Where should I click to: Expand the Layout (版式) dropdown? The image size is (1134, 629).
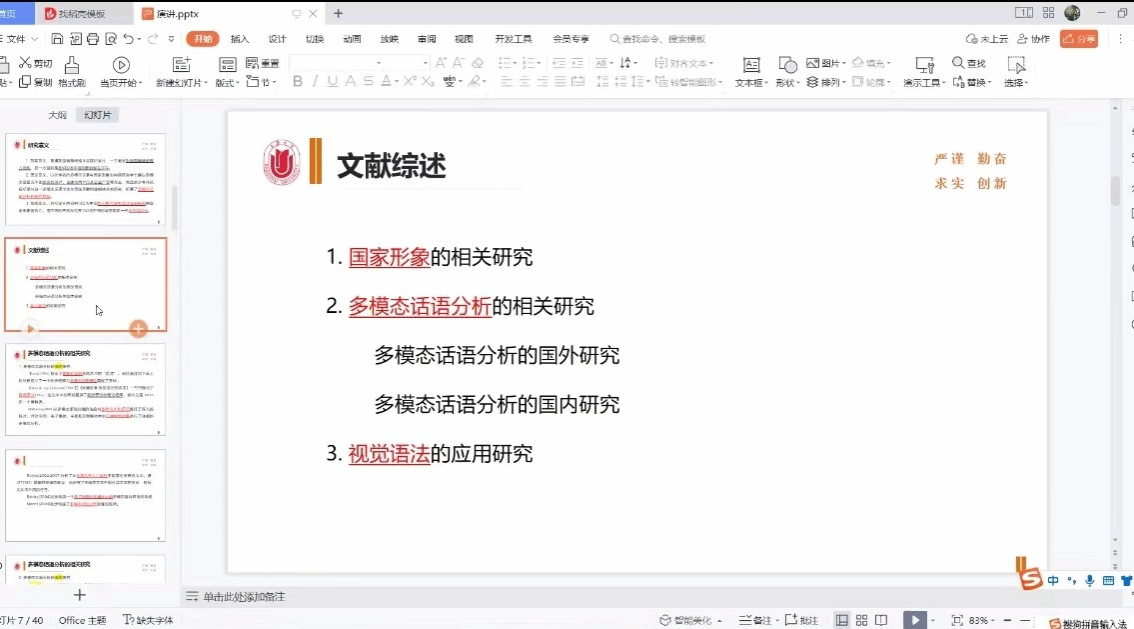point(228,83)
